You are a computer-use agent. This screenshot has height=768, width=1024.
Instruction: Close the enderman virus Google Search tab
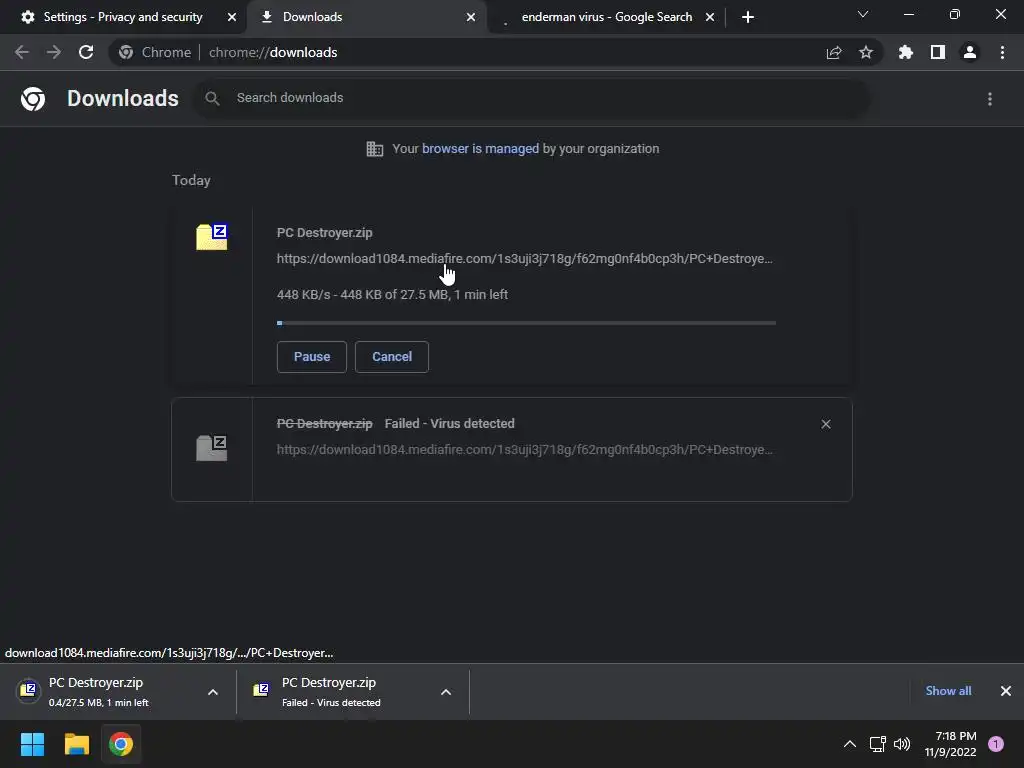coord(710,17)
